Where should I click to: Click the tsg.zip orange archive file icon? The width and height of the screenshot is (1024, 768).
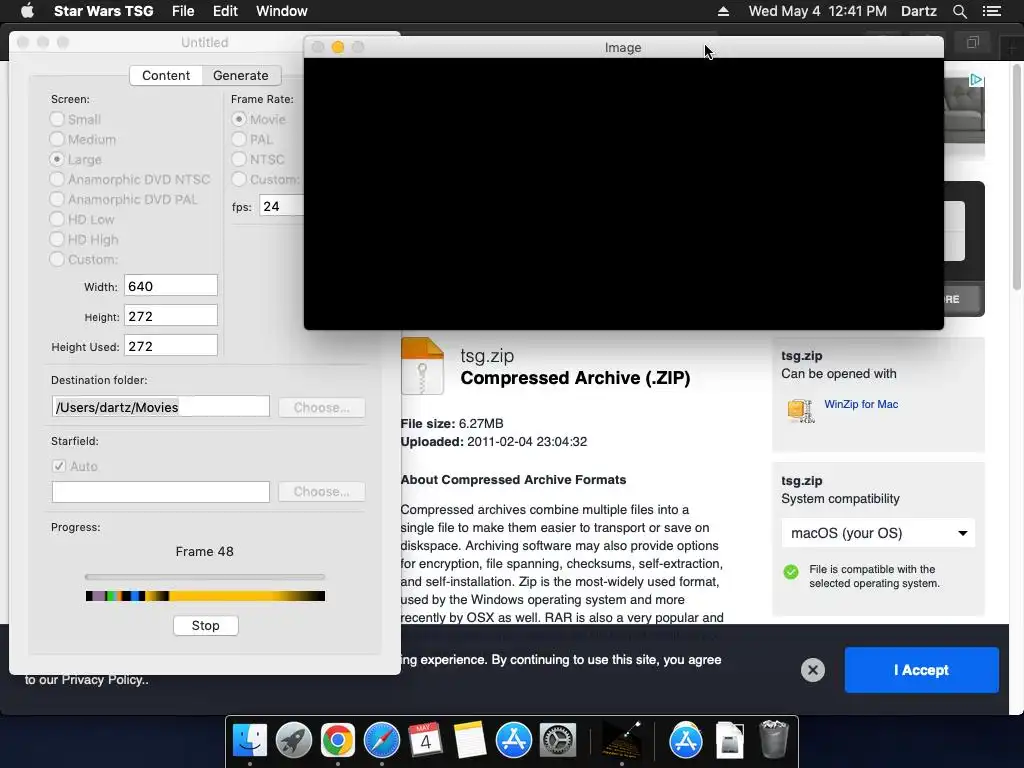point(422,366)
